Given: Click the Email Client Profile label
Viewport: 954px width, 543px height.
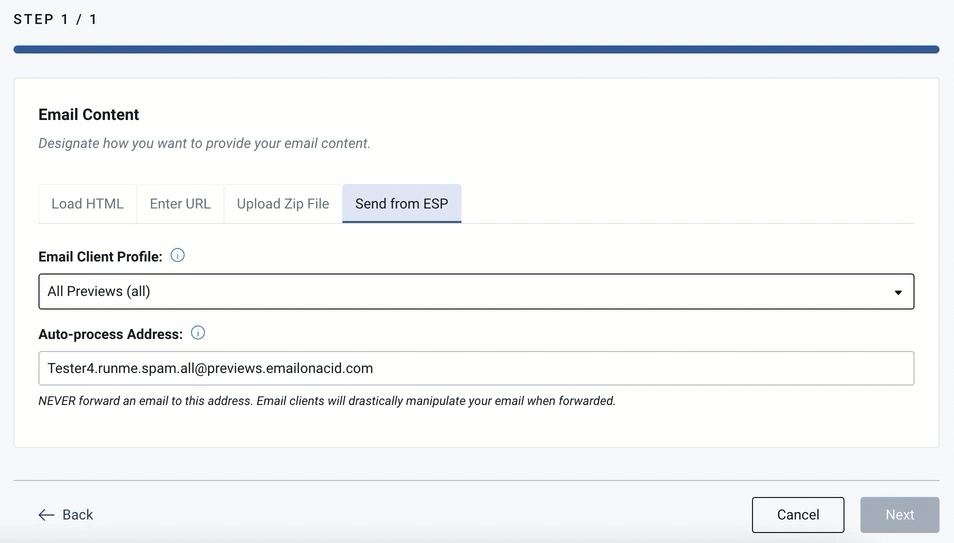Looking at the screenshot, I should point(100,257).
